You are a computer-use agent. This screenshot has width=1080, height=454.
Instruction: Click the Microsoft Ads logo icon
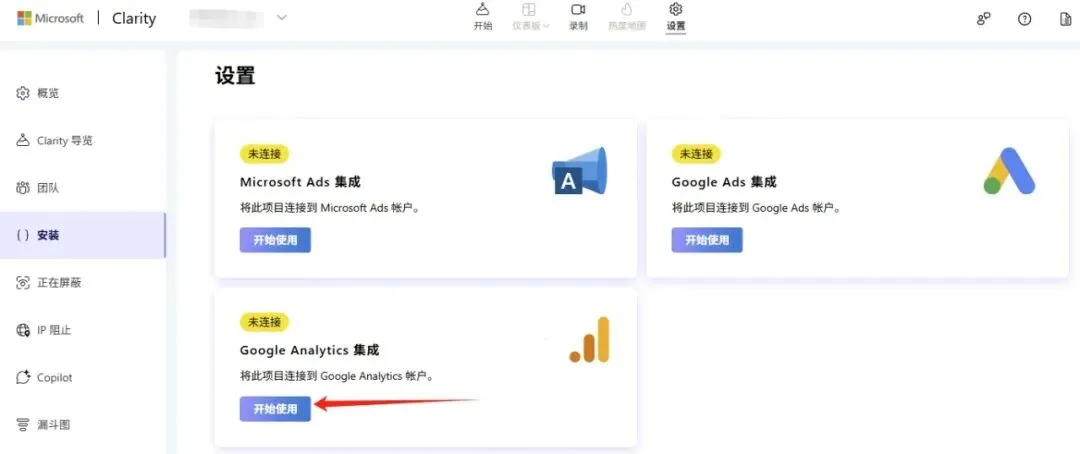pyautogui.click(x=579, y=170)
